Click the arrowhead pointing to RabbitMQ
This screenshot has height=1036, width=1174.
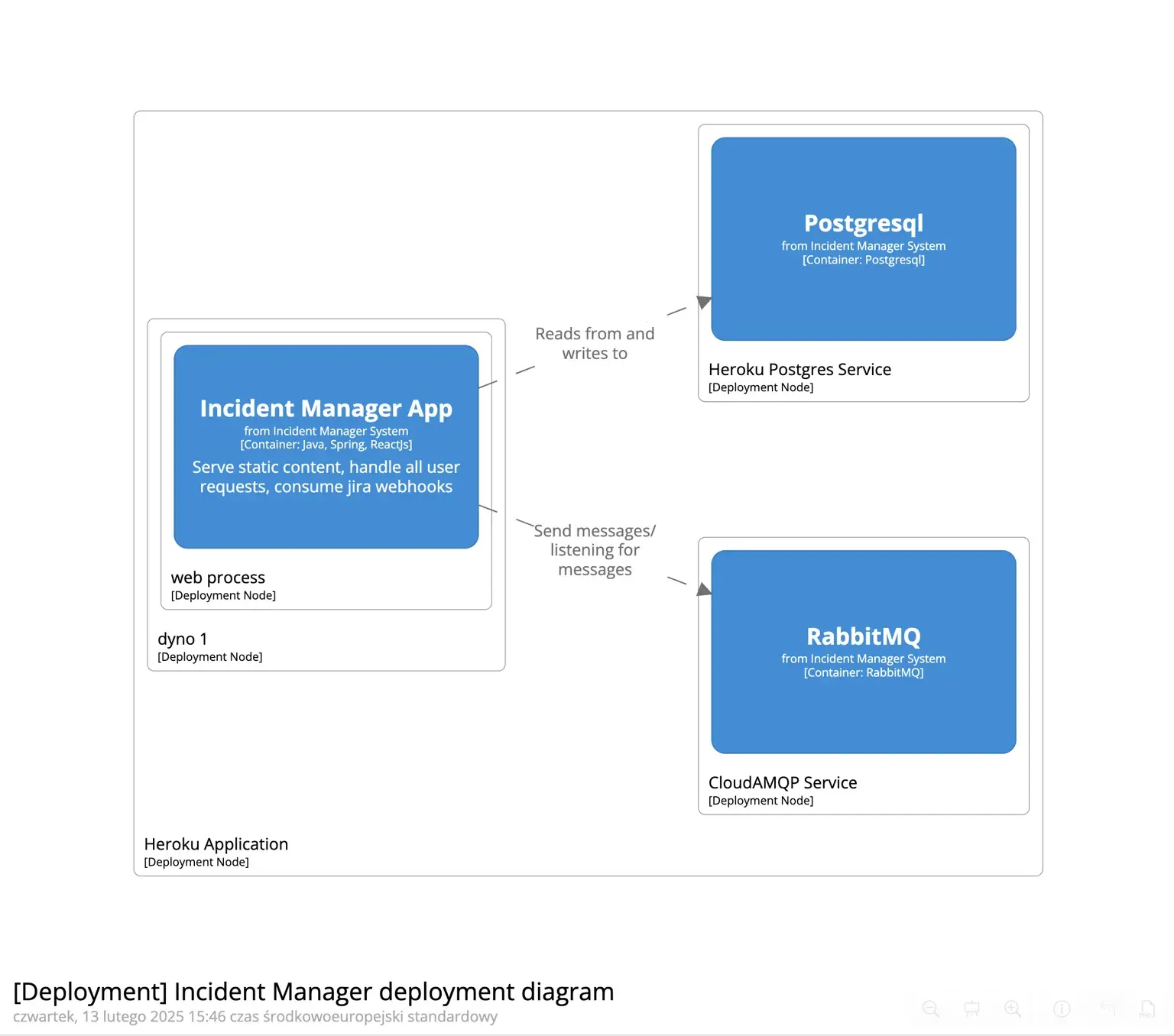click(x=703, y=589)
